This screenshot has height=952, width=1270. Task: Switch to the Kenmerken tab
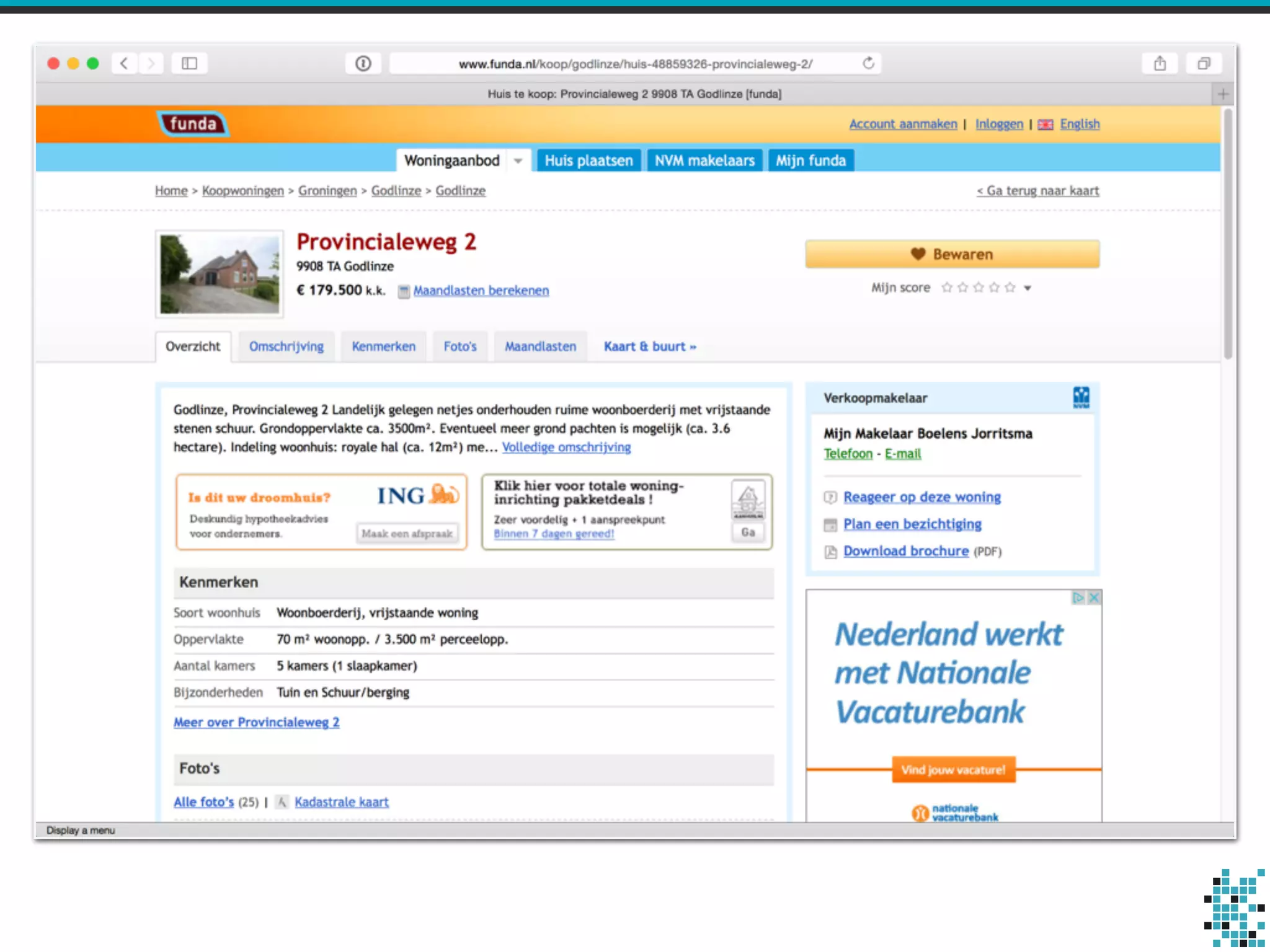coord(383,346)
